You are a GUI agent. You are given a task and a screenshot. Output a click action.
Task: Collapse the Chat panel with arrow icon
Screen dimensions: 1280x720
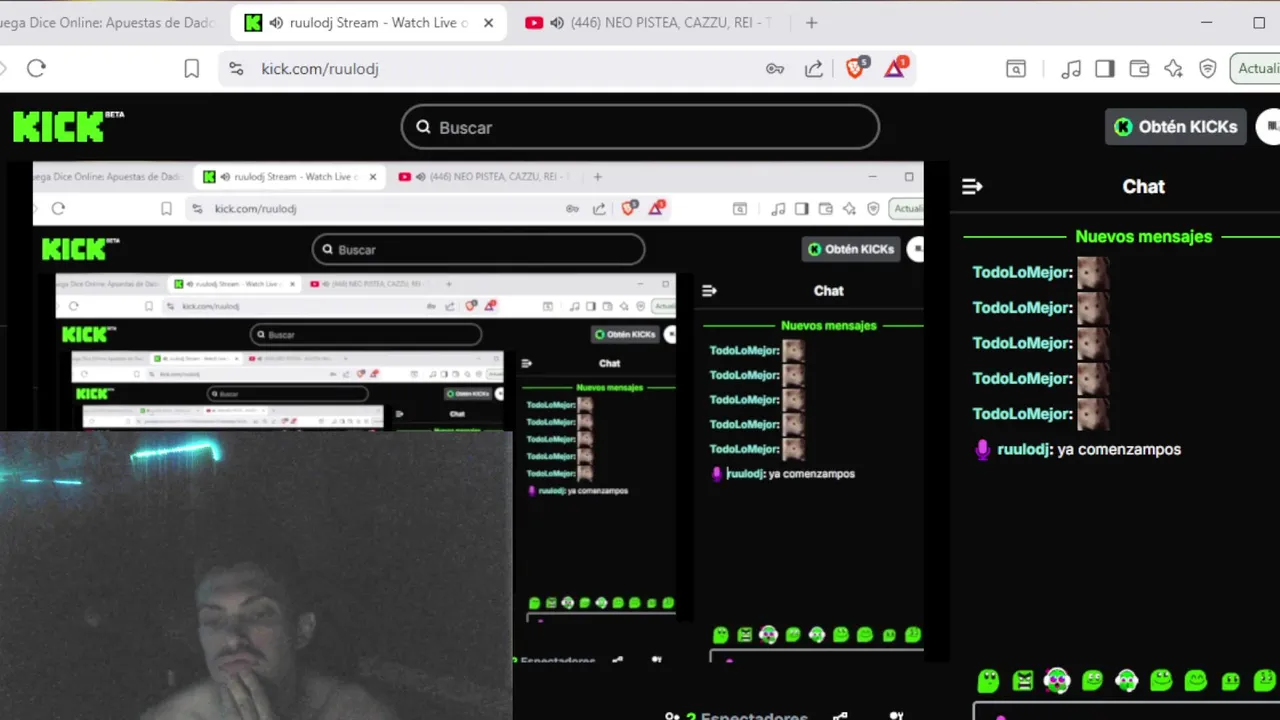972,186
